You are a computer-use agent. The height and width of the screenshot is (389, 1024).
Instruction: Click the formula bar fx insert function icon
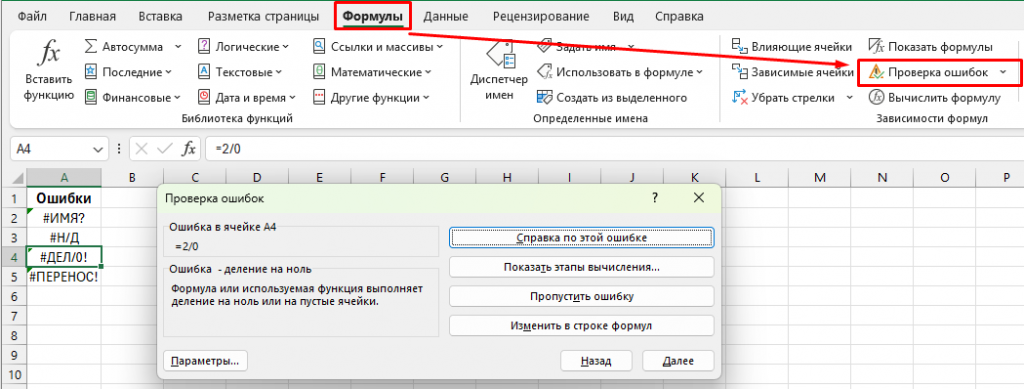[189, 149]
